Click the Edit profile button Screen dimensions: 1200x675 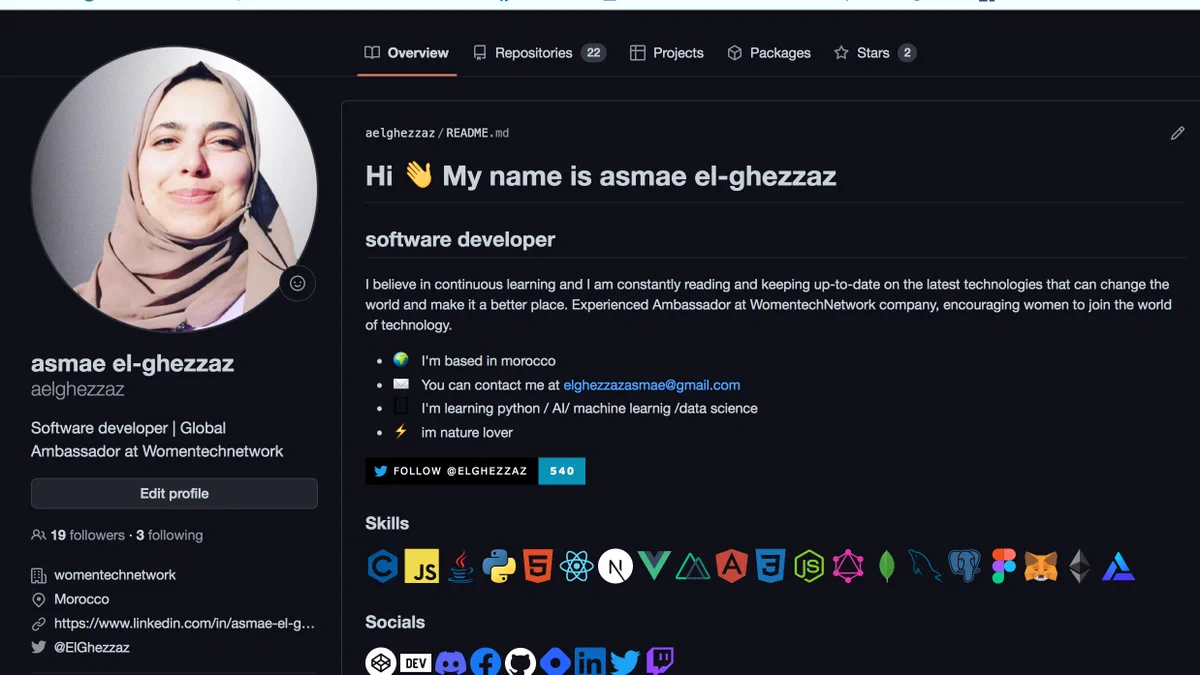[x=174, y=493]
